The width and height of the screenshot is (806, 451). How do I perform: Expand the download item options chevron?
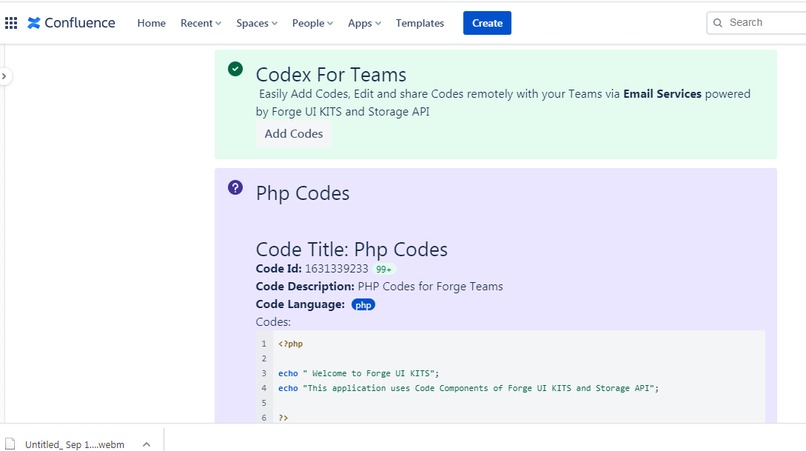point(146,444)
